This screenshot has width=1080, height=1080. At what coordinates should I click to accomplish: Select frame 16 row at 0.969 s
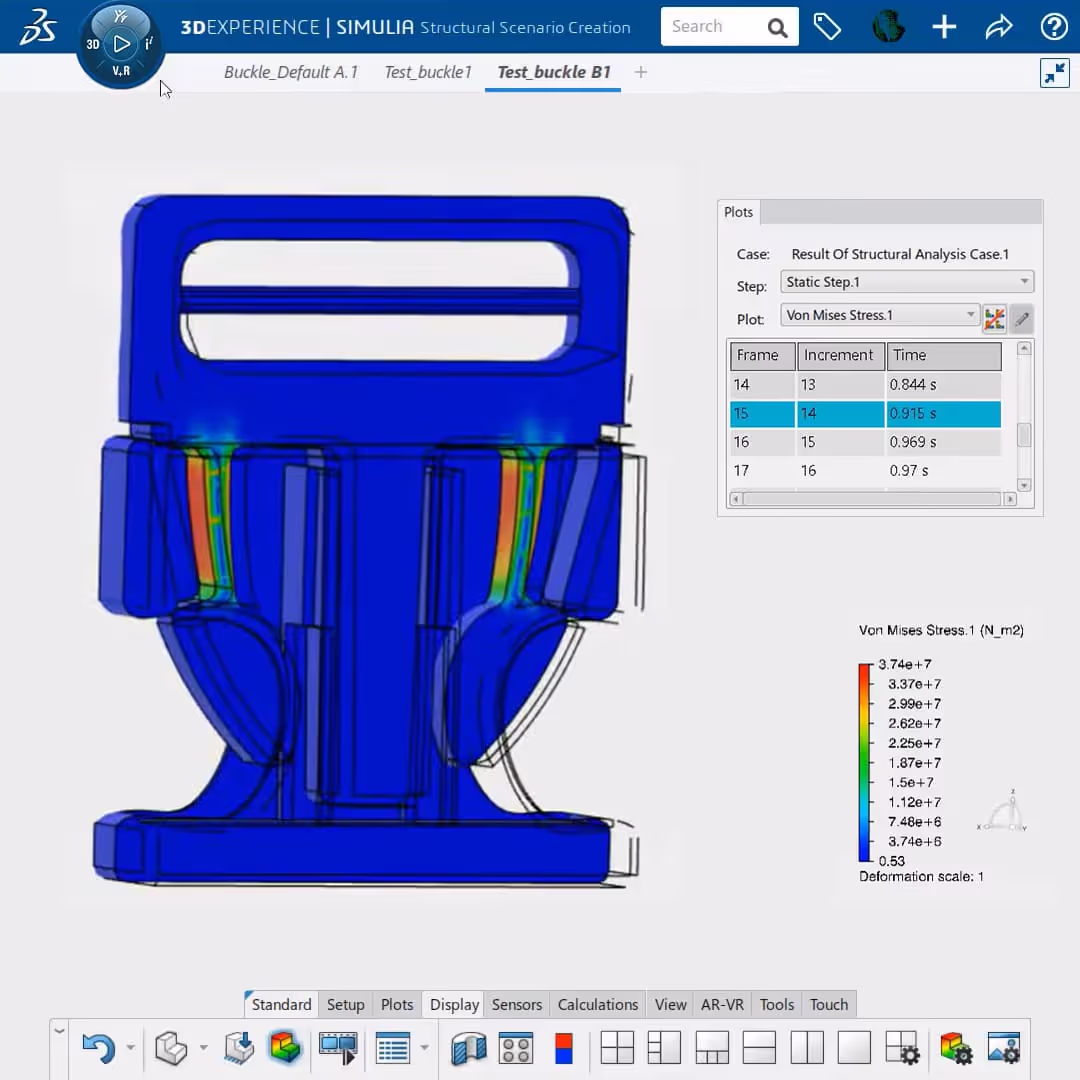point(865,442)
